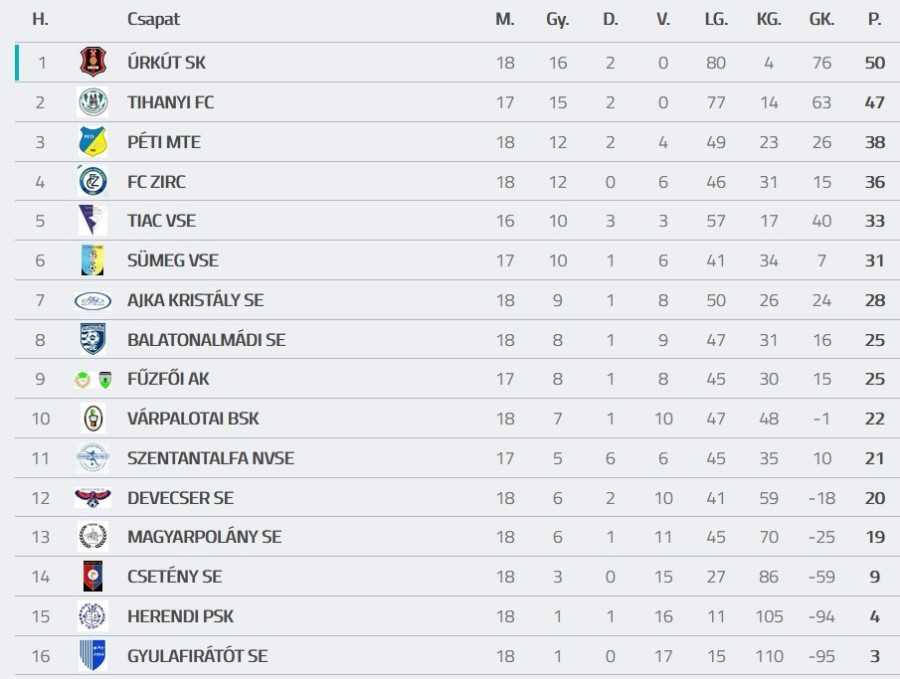Sort by the P. points column header
This screenshot has height=679, width=900.
(874, 19)
